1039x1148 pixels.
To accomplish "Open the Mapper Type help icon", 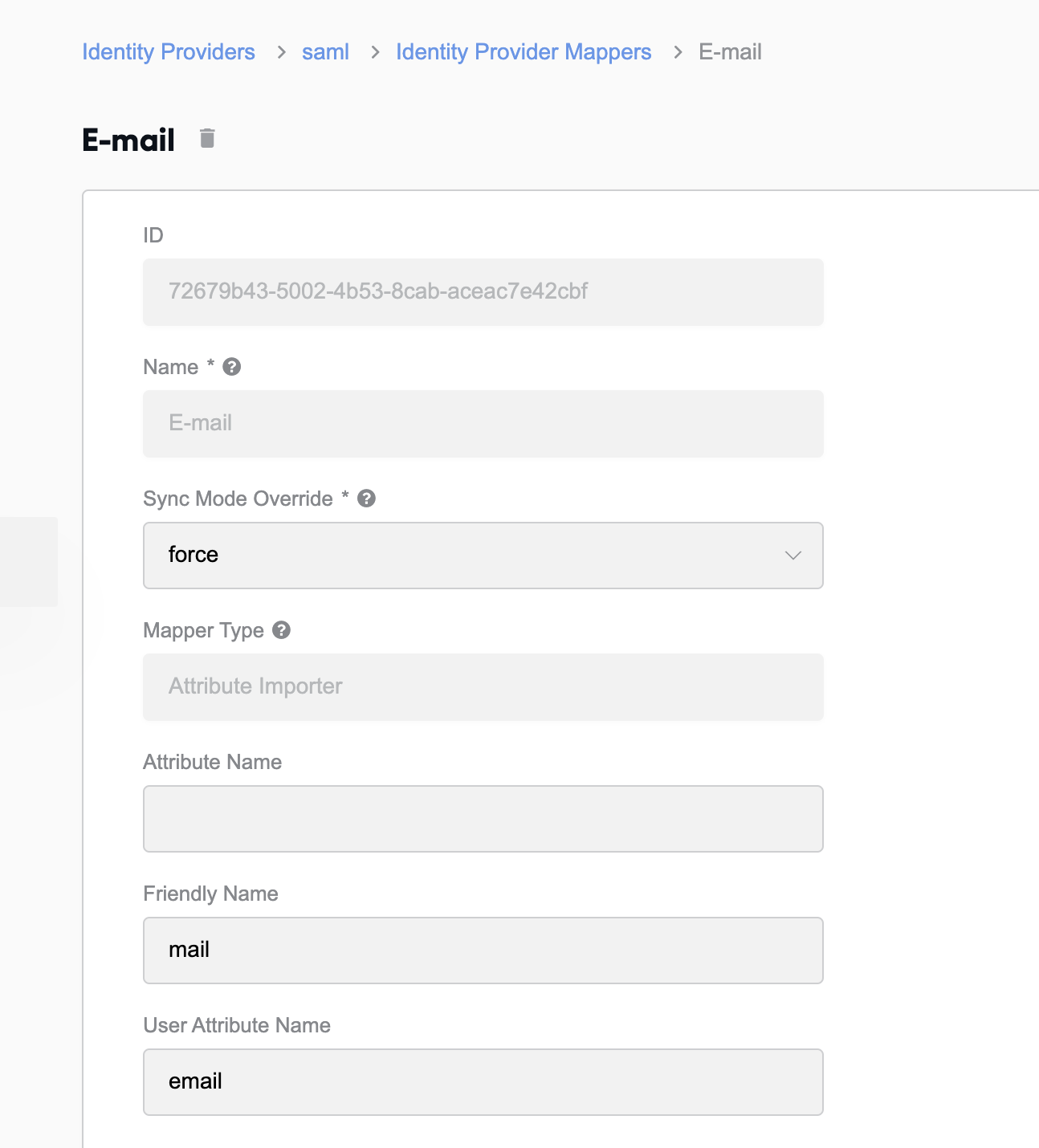I will pos(282,630).
